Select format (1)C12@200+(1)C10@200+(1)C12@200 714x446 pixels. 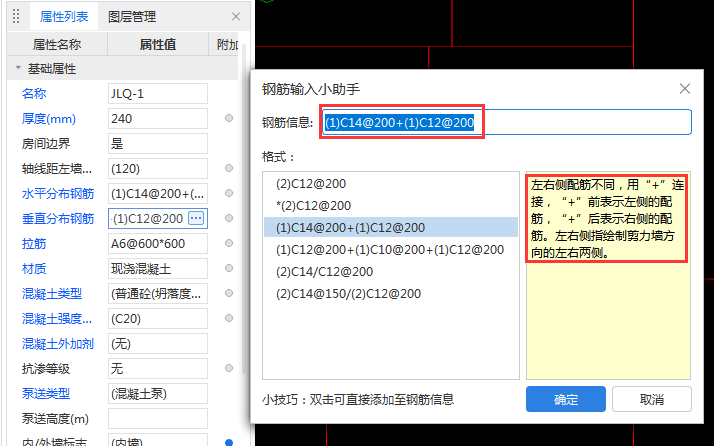[x=391, y=250]
